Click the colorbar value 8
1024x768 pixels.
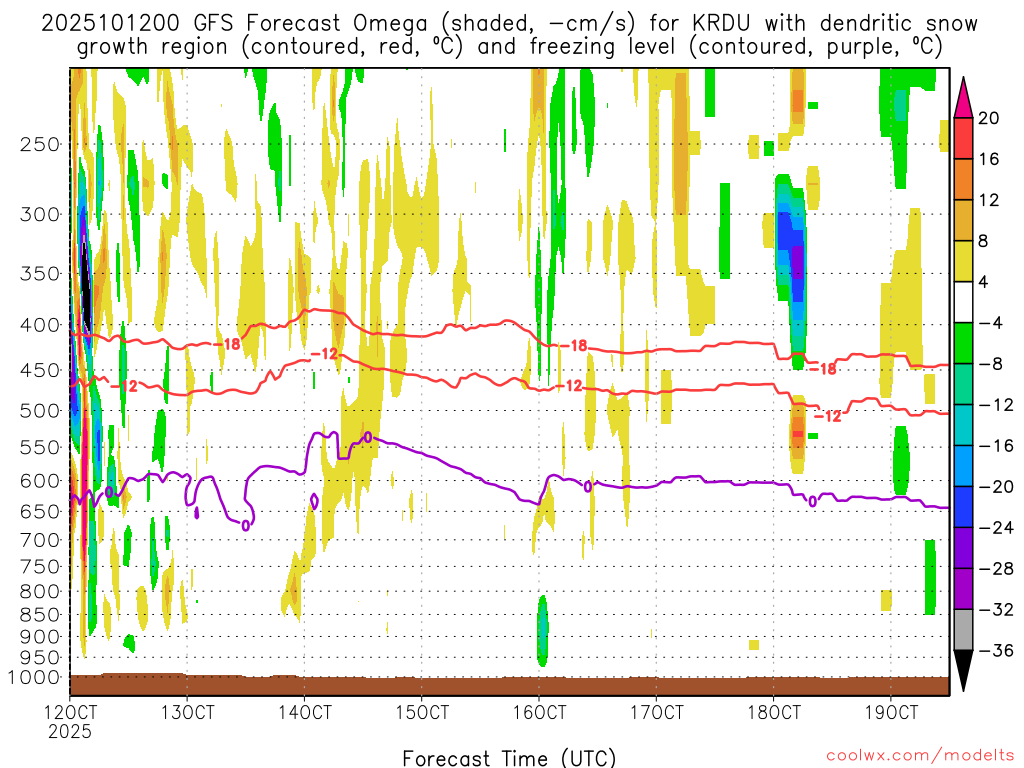[984, 241]
